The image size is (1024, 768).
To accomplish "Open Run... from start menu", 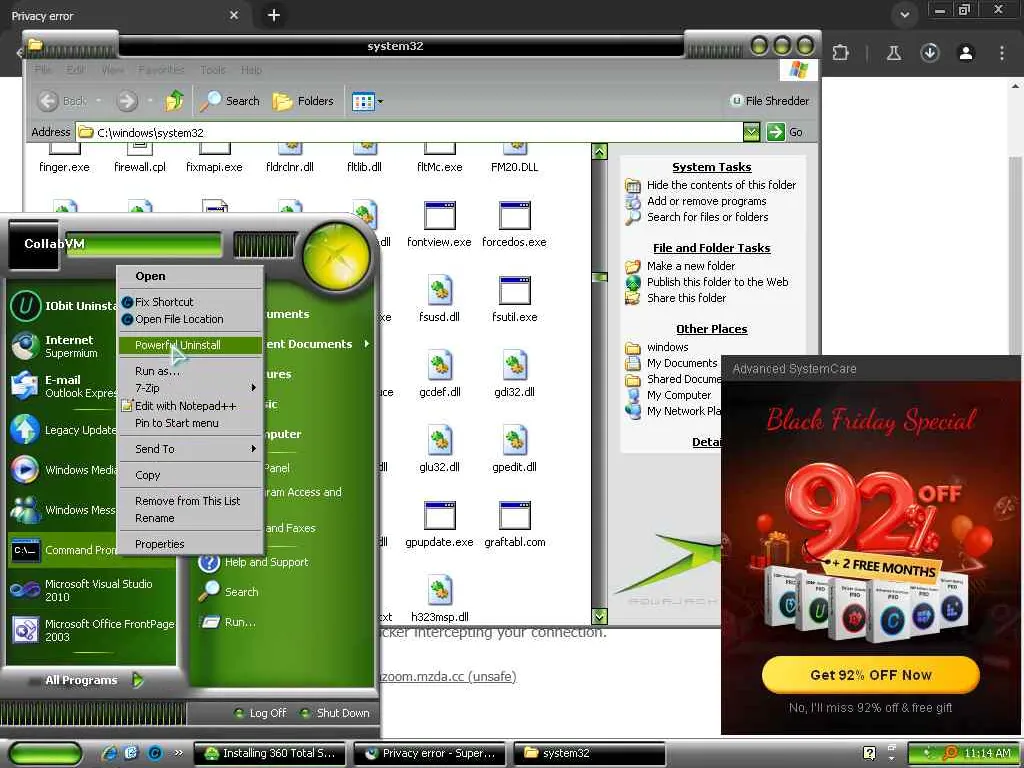I will [229, 622].
